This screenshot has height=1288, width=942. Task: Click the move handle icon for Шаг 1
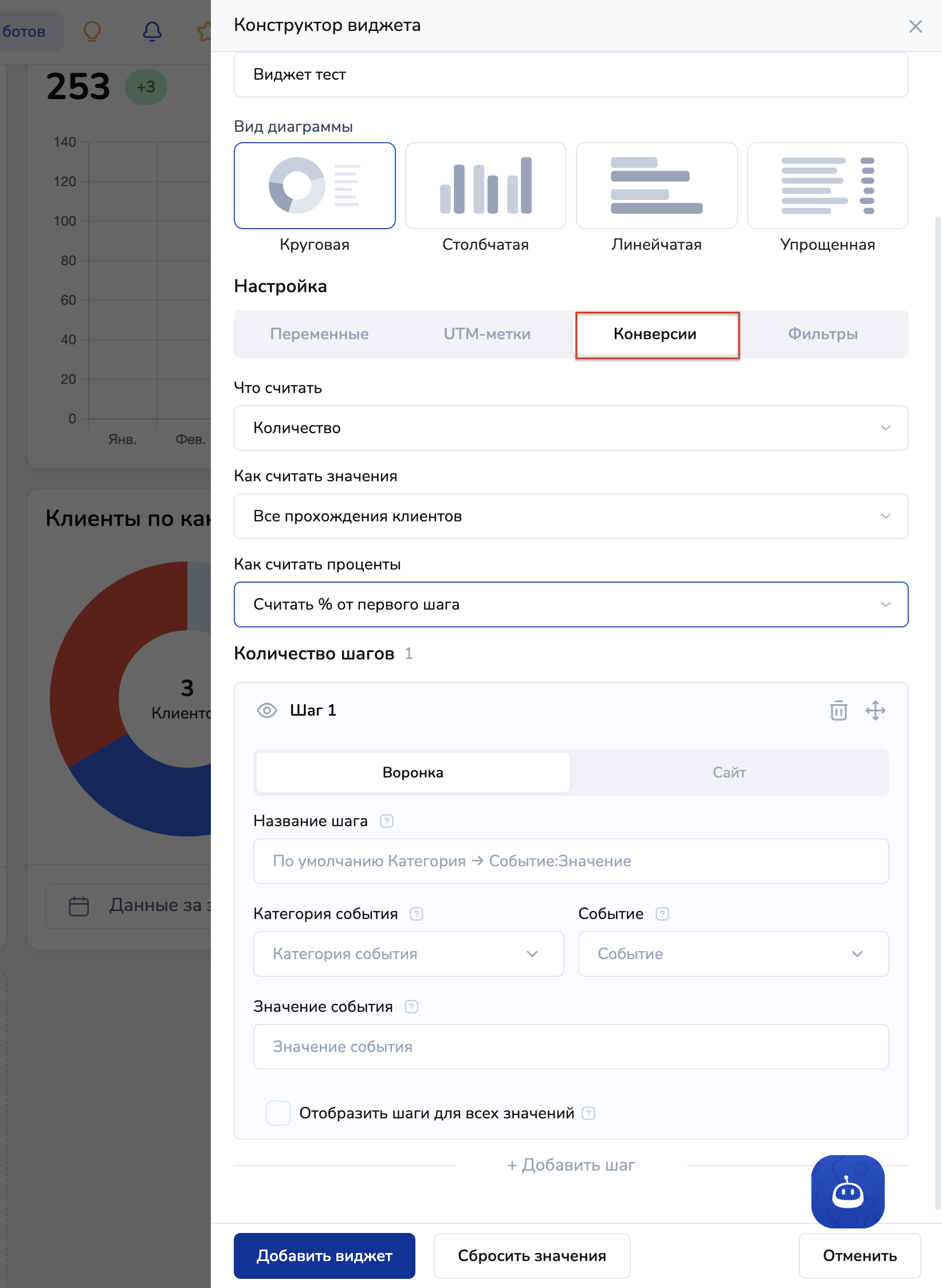(x=875, y=710)
